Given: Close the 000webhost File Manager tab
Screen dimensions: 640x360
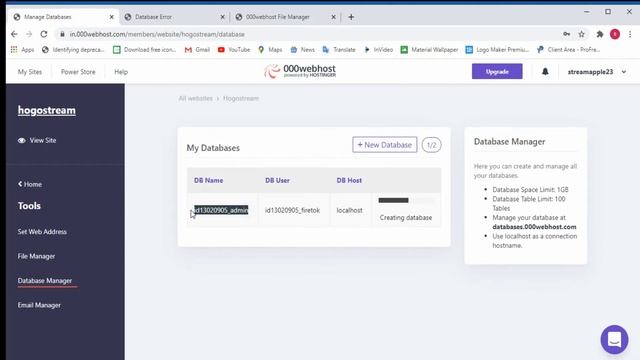Looking at the screenshot, I should point(333,17).
